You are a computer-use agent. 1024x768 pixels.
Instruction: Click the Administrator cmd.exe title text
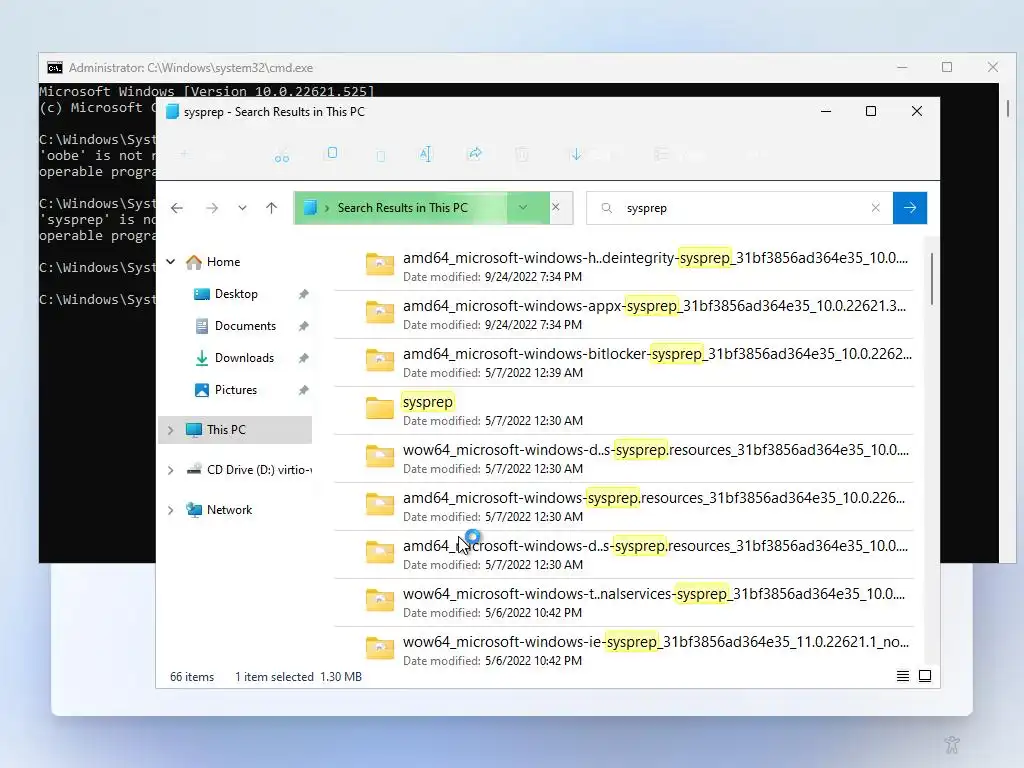coord(191,68)
